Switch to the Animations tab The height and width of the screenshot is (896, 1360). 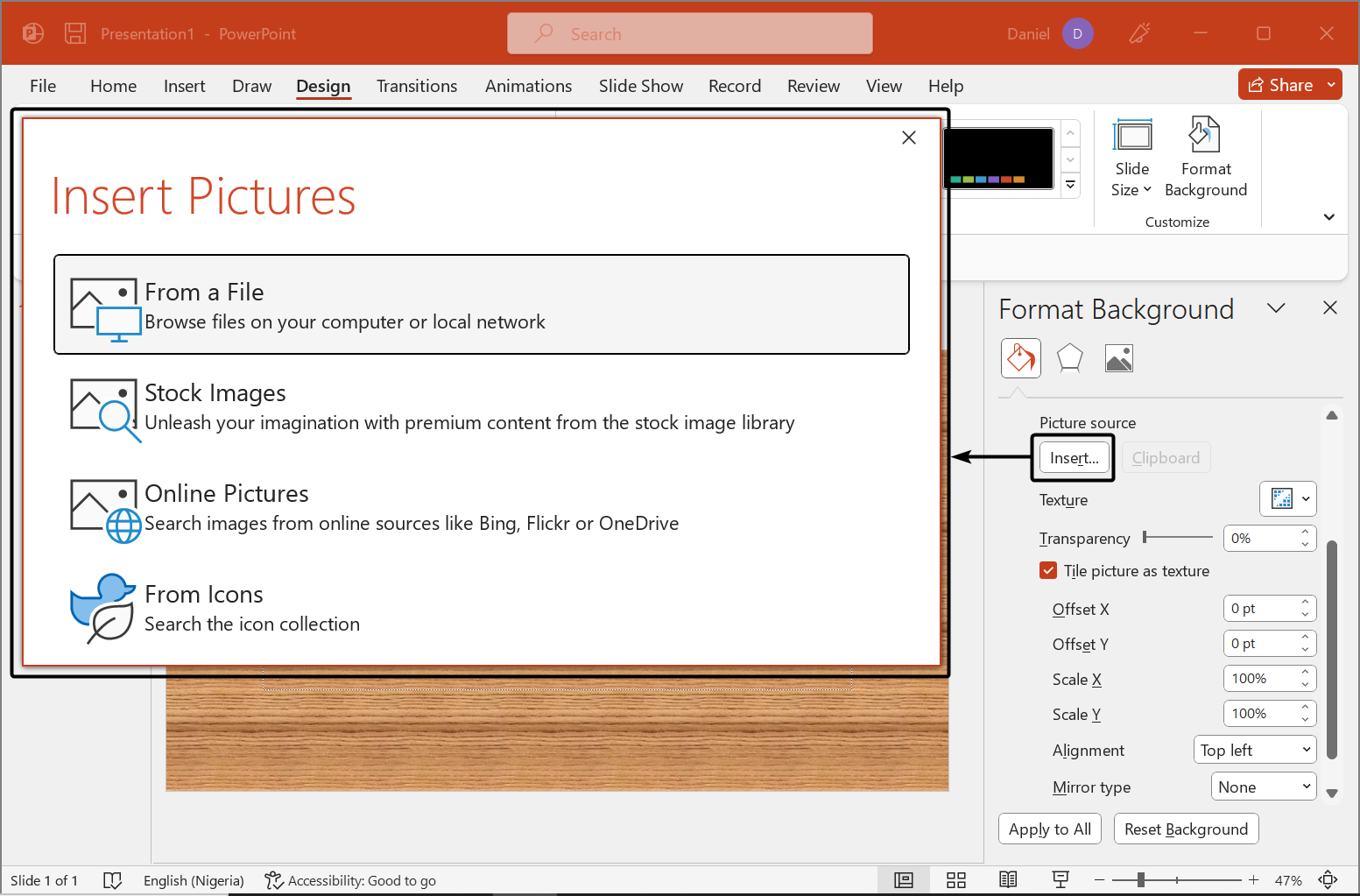click(528, 86)
